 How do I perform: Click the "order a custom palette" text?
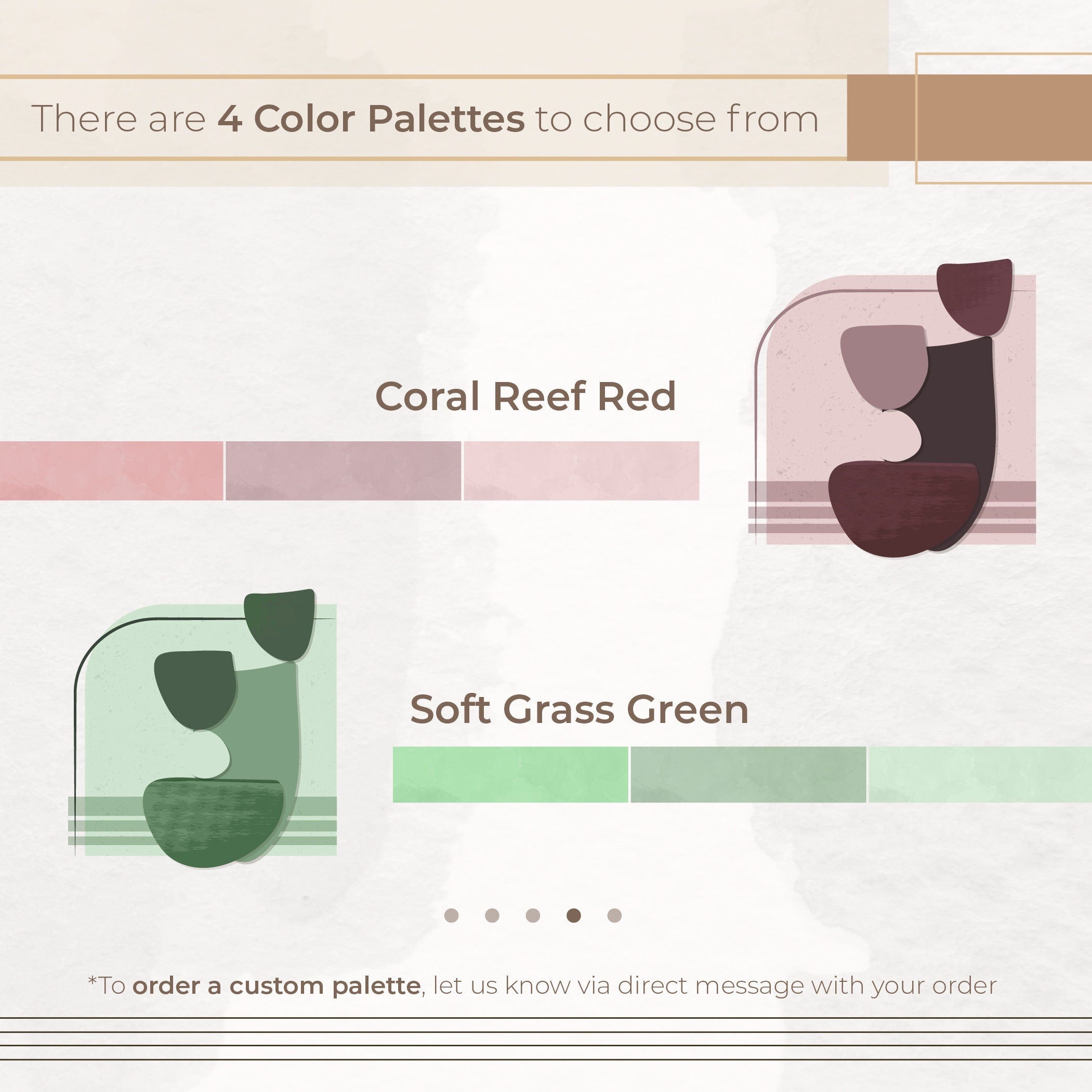[x=277, y=985]
